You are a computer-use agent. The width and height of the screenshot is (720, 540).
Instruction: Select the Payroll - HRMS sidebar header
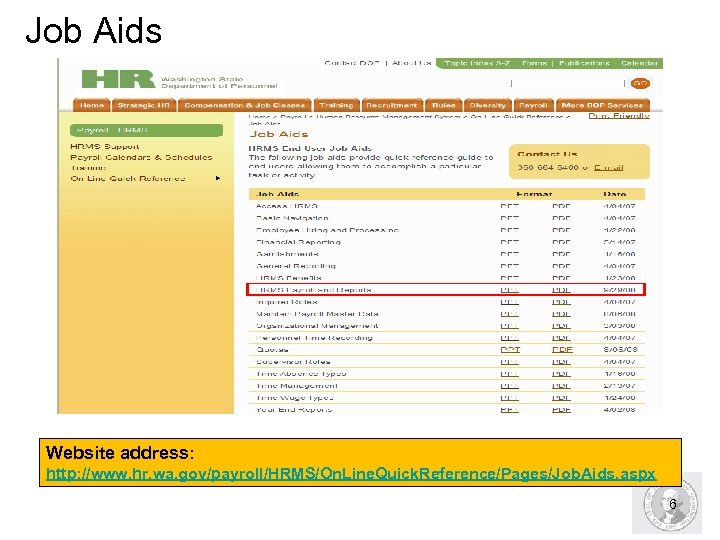pos(146,130)
